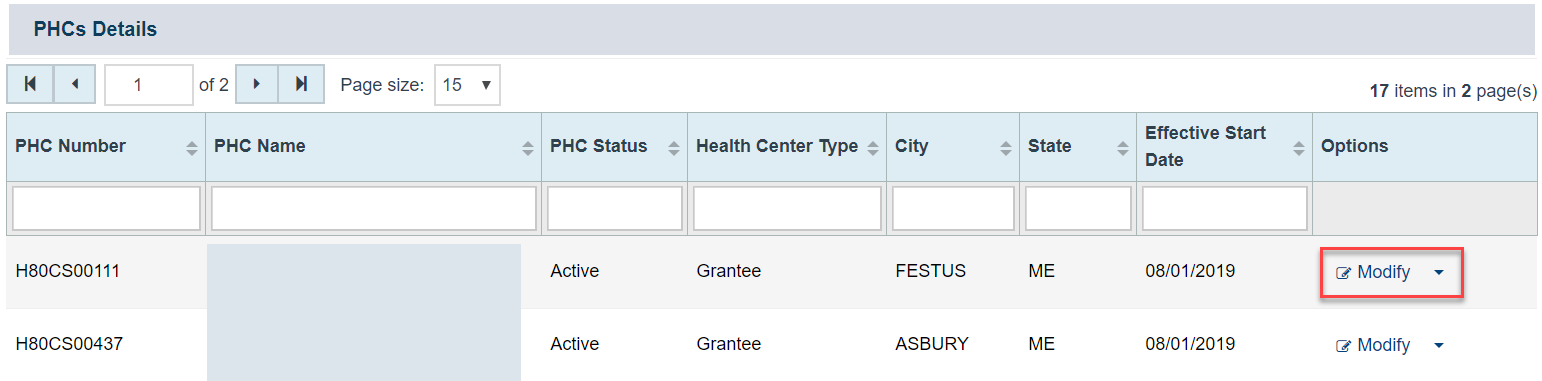Click the PHCs Details section title
This screenshot has height=381, width=1542.
pyautogui.click(x=95, y=29)
